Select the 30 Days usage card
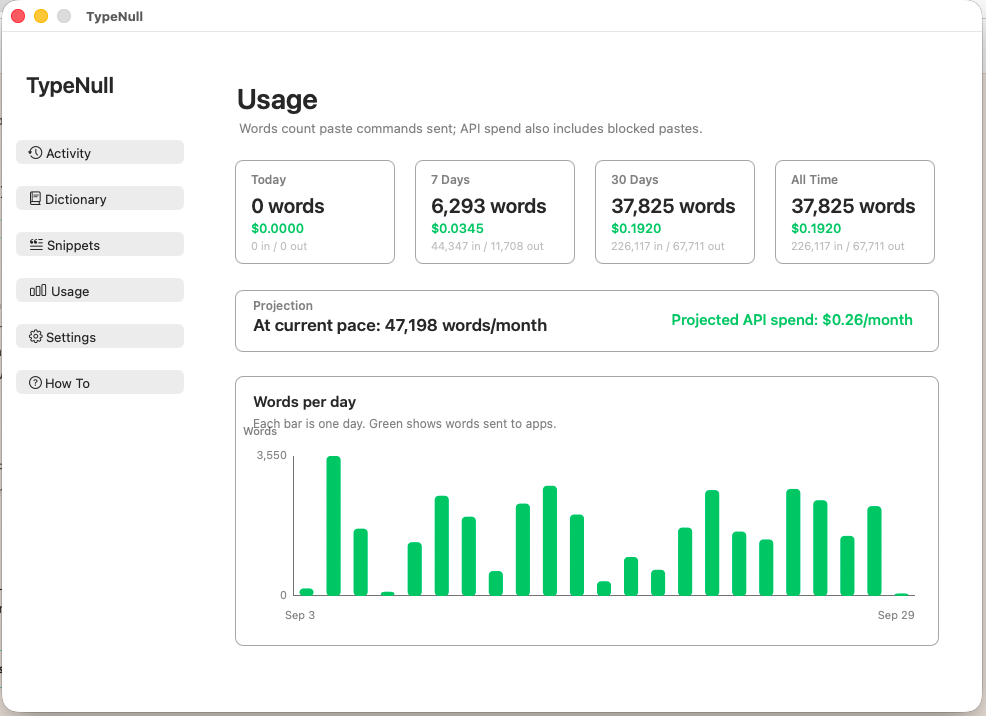Viewport: 986px width, 716px height. (675, 212)
